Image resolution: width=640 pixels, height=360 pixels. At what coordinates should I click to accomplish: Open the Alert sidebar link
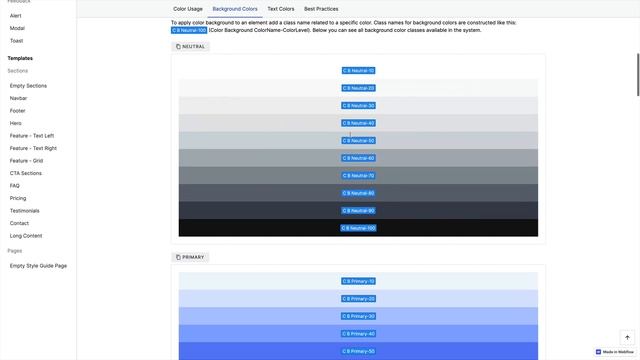tap(16, 16)
